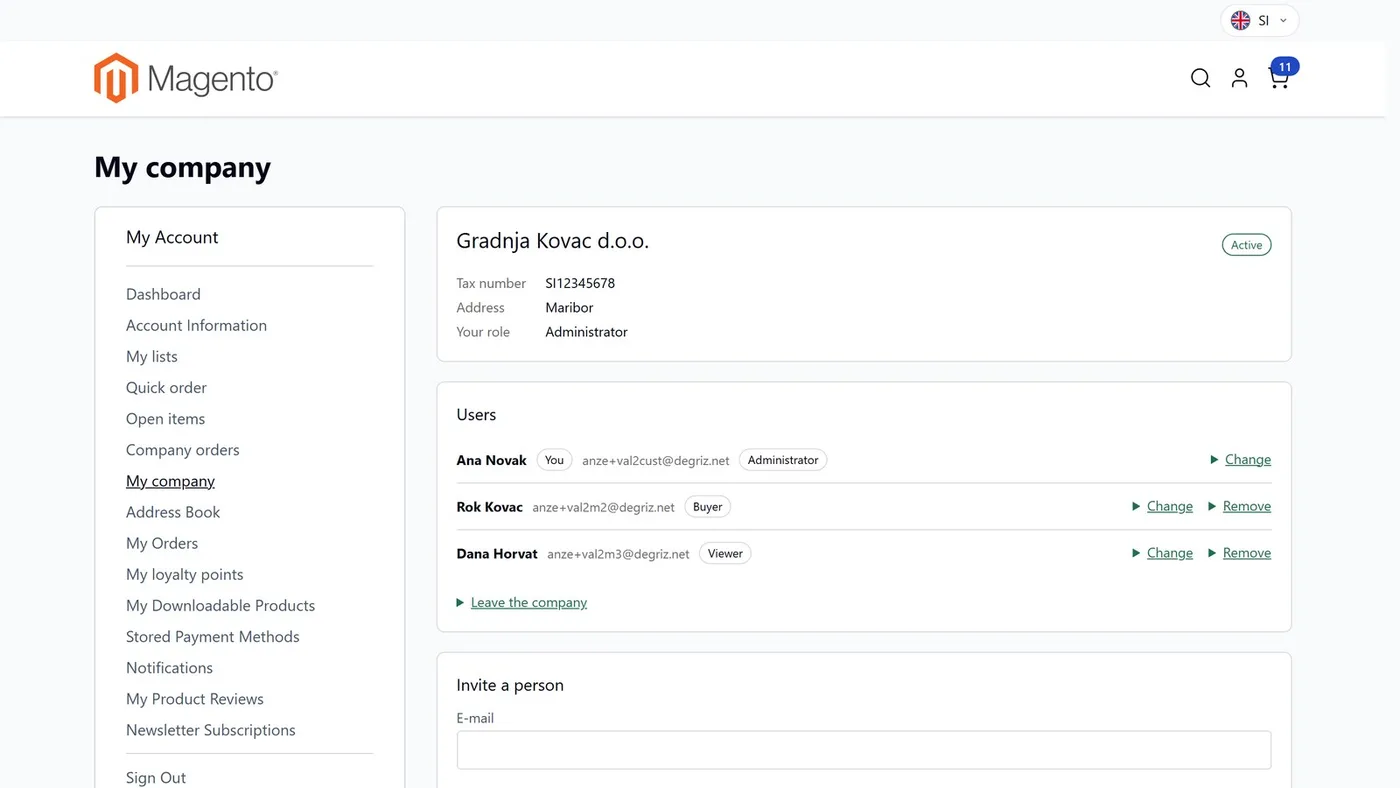Go to Dashboard in sidebar
The height and width of the screenshot is (788, 1400).
(x=163, y=294)
